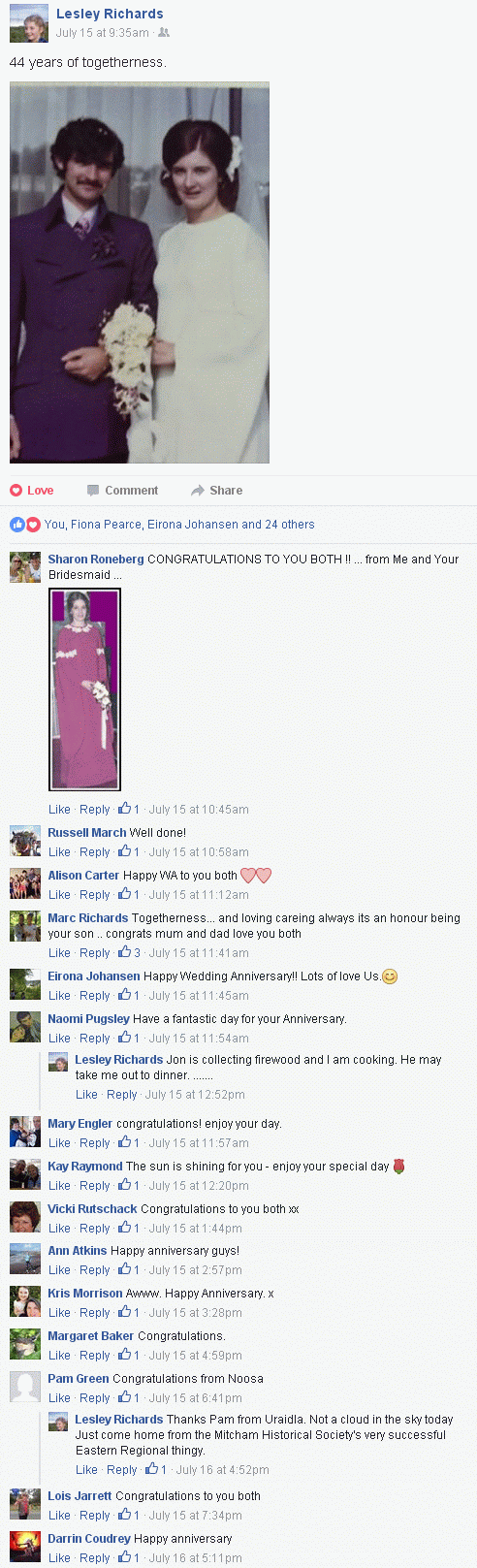Open the friends audience icon beside the post time
477x1568 pixels.
point(164,32)
